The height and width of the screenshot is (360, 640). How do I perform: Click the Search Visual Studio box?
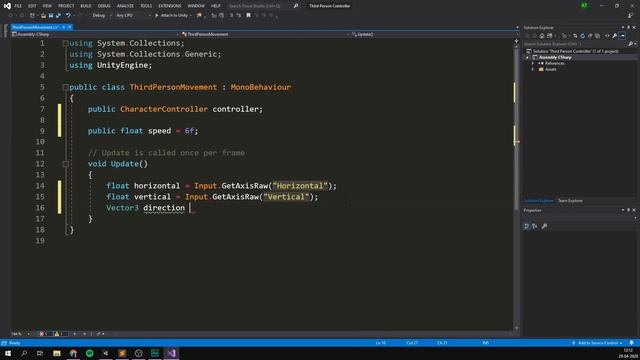[x=263, y=6]
